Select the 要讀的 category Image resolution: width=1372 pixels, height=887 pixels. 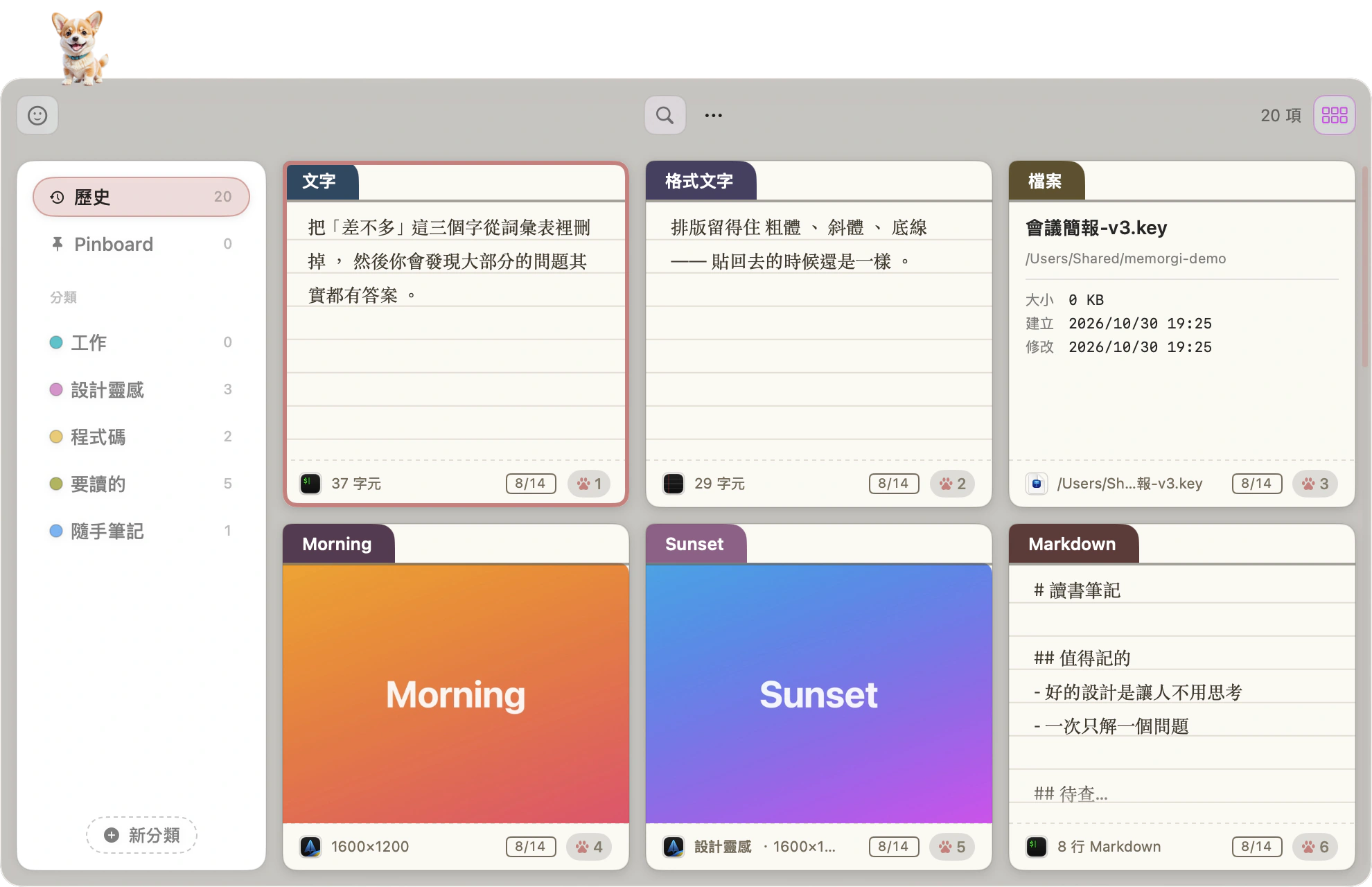click(x=141, y=484)
